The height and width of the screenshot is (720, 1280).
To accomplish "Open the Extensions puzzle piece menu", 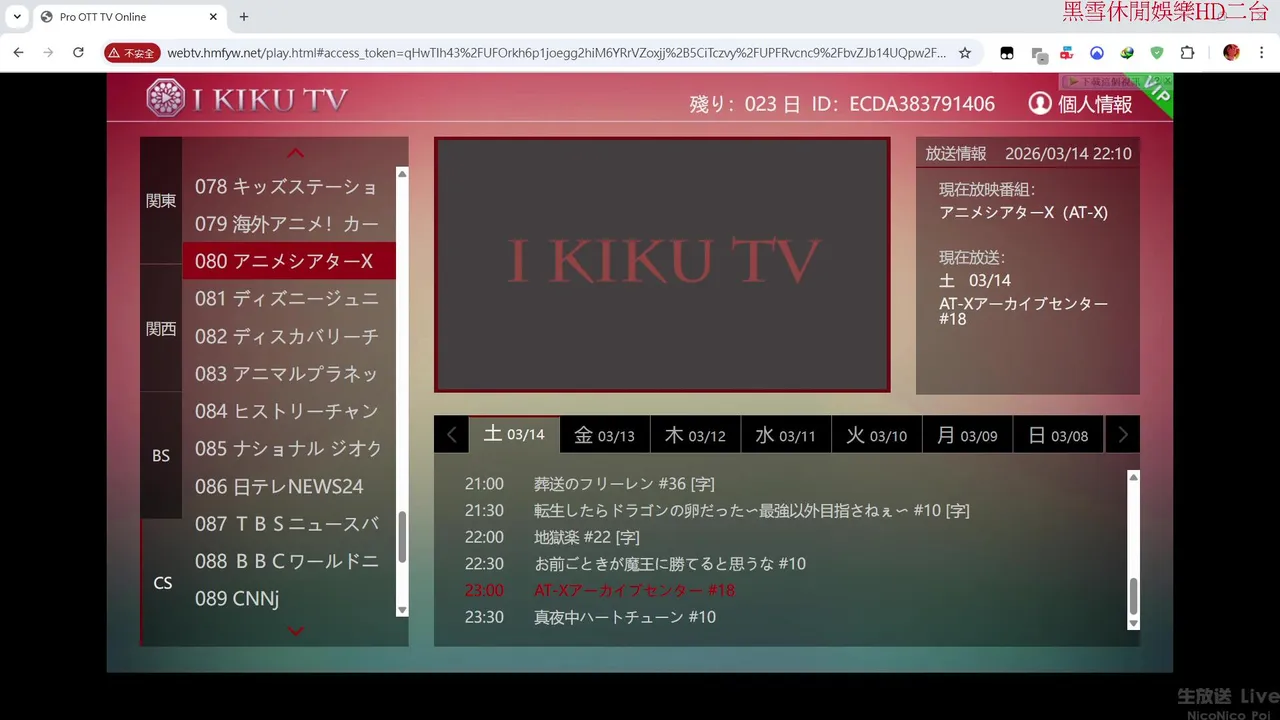I will 1187,53.
